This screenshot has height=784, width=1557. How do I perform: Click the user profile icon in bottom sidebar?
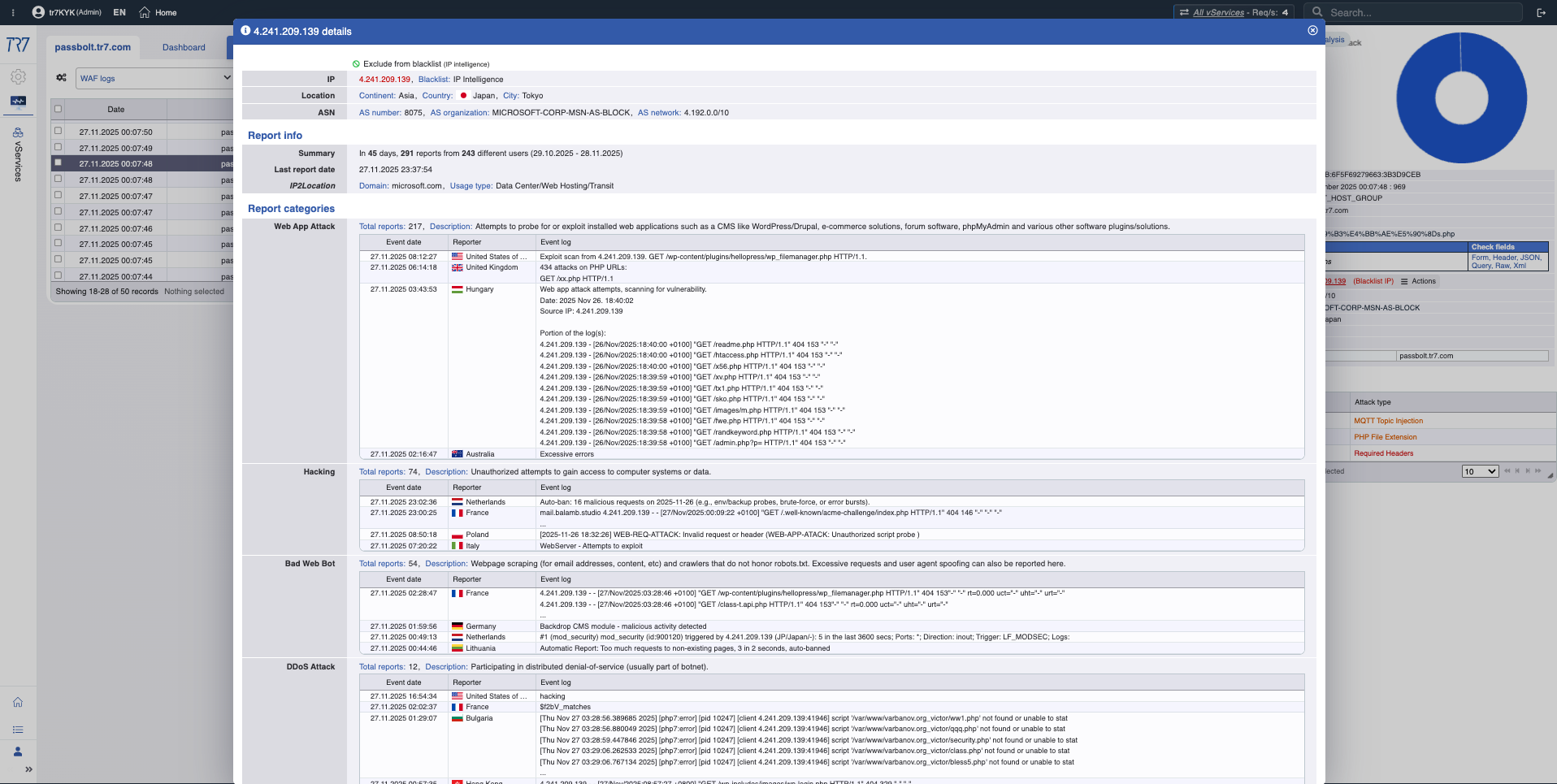tap(18, 752)
